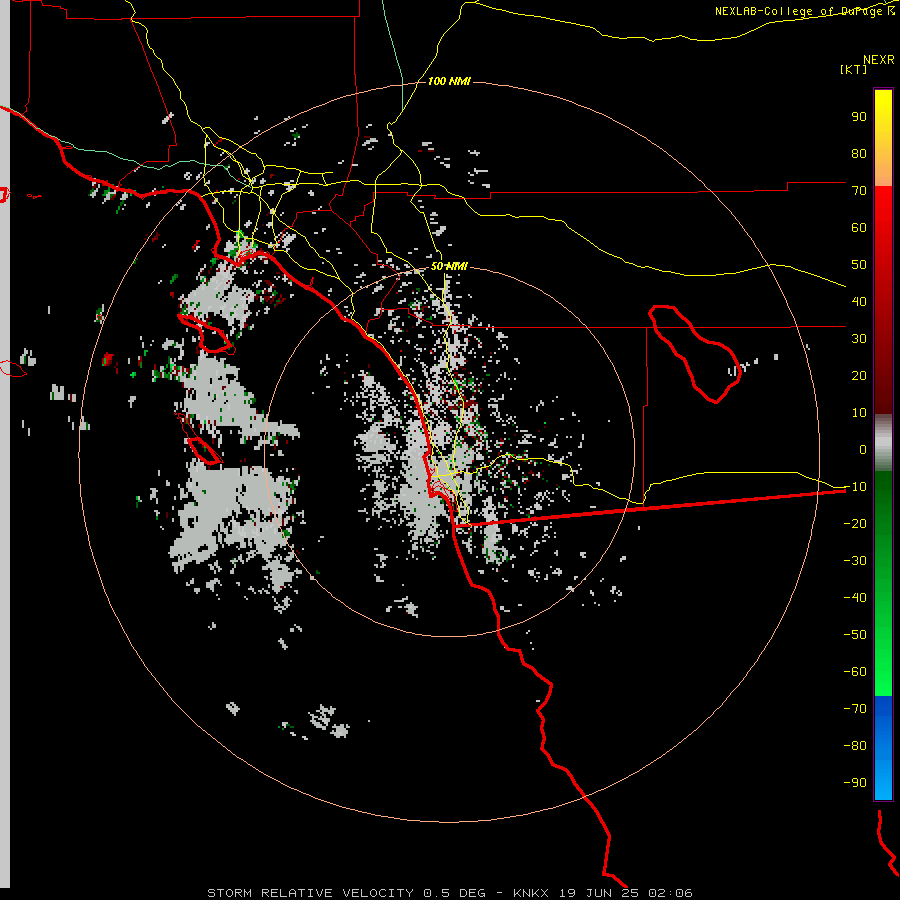900x900 pixels.
Task: Click the 50 NMI range ring label
Action: coord(449,266)
